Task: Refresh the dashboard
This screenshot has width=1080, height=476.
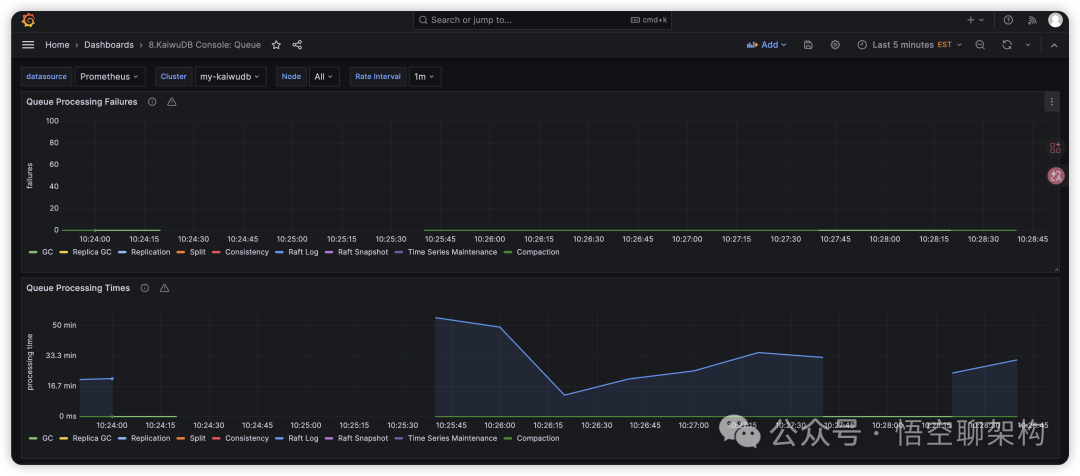Action: (x=1007, y=45)
